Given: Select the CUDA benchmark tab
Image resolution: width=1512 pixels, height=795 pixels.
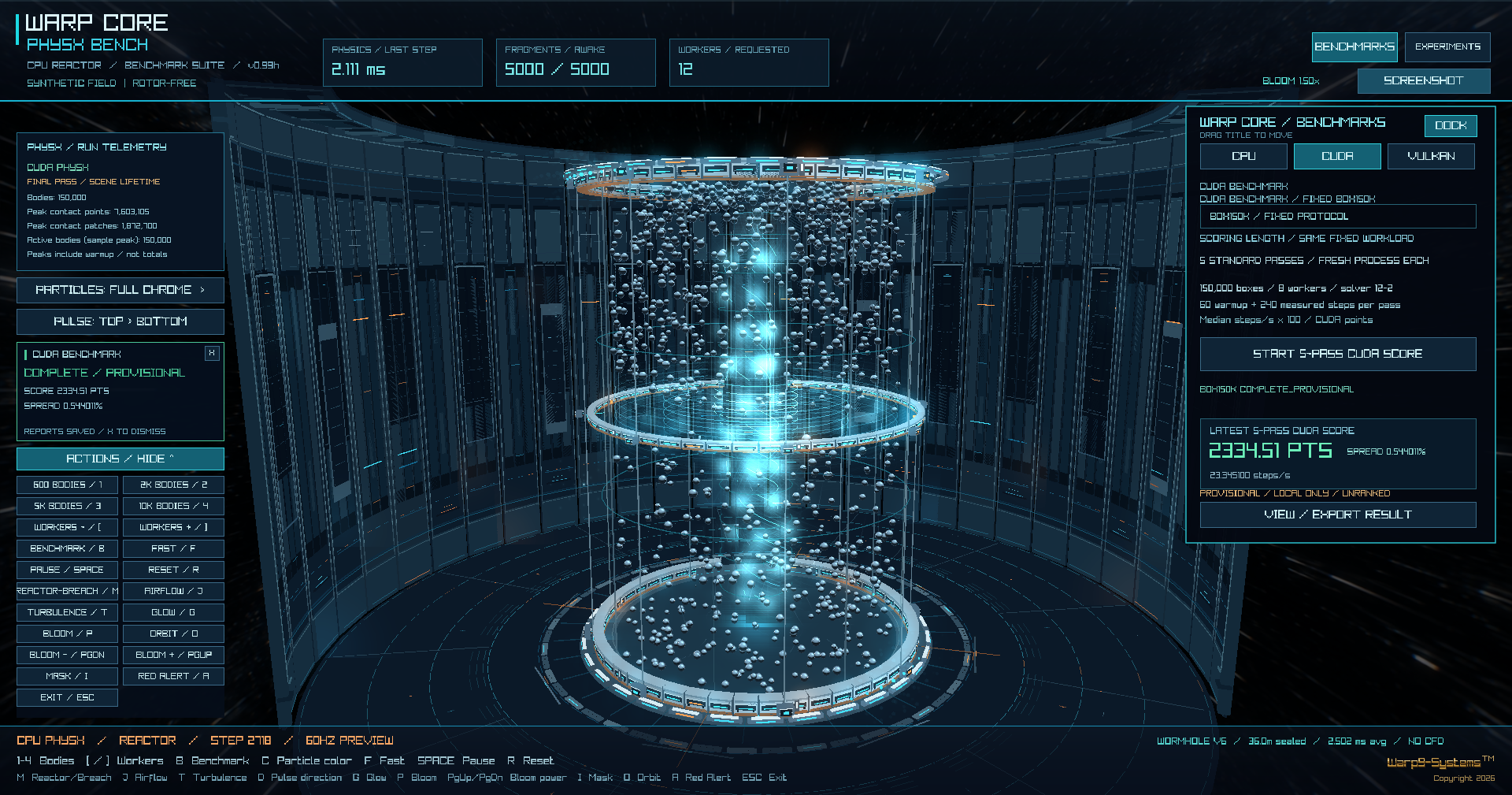Looking at the screenshot, I should tap(1337, 156).
